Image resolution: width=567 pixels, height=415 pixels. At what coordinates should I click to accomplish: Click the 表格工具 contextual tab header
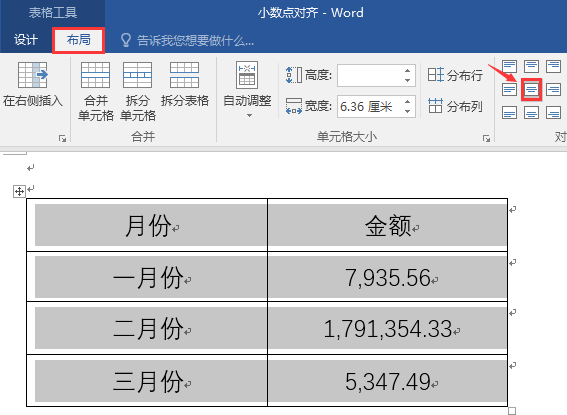pos(53,13)
